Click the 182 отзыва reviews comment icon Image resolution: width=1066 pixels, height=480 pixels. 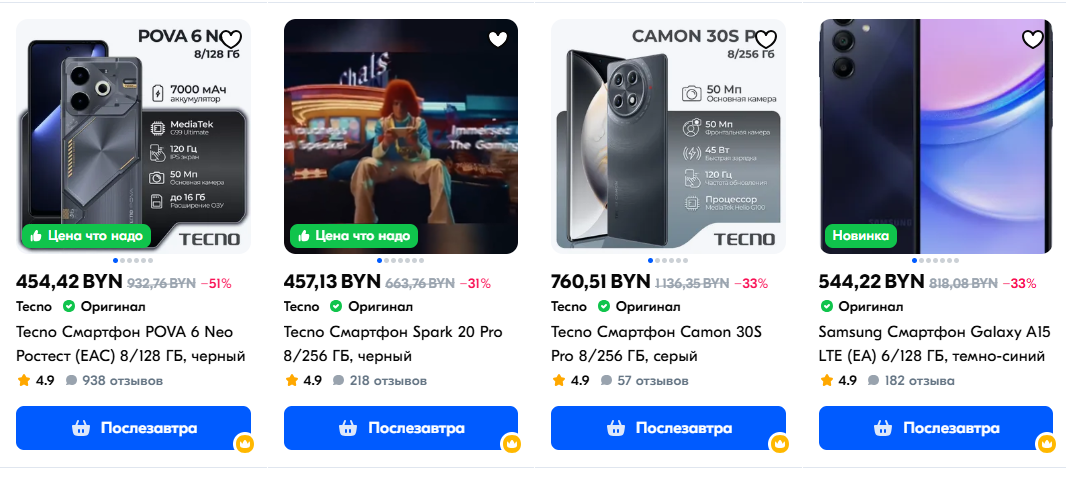(874, 381)
